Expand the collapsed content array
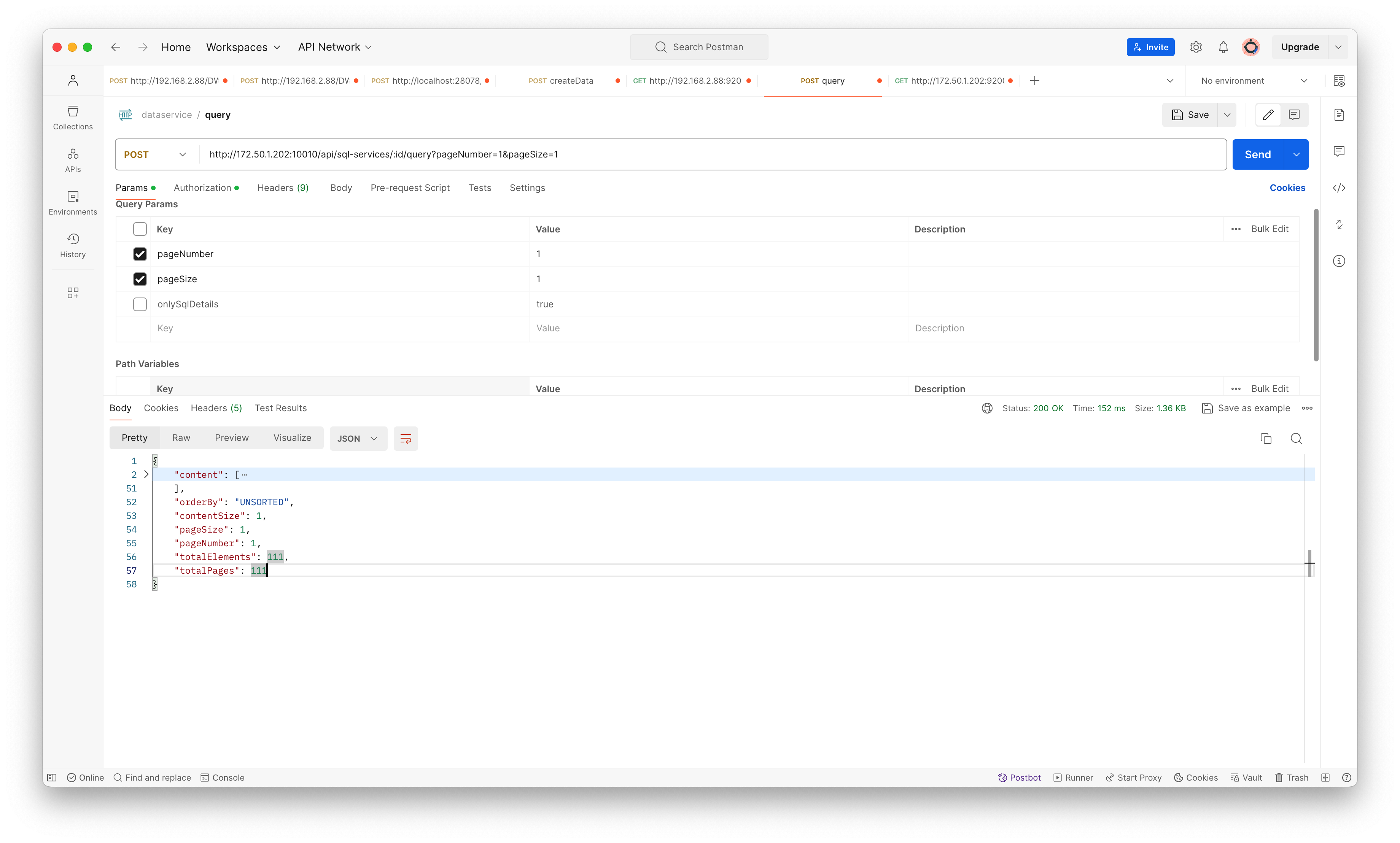This screenshot has height=843, width=1400. pos(146,474)
